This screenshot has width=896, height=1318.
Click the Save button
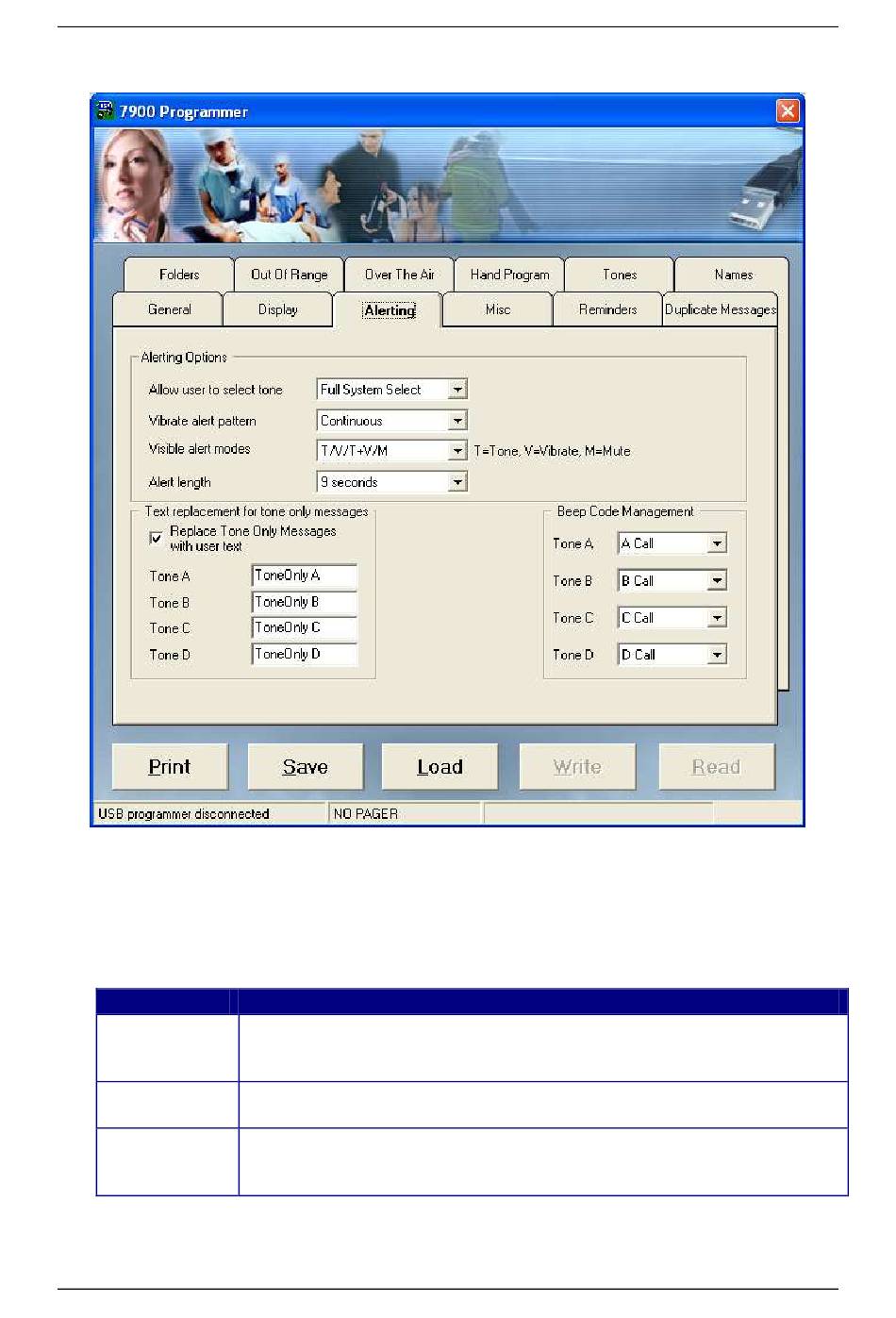306,767
